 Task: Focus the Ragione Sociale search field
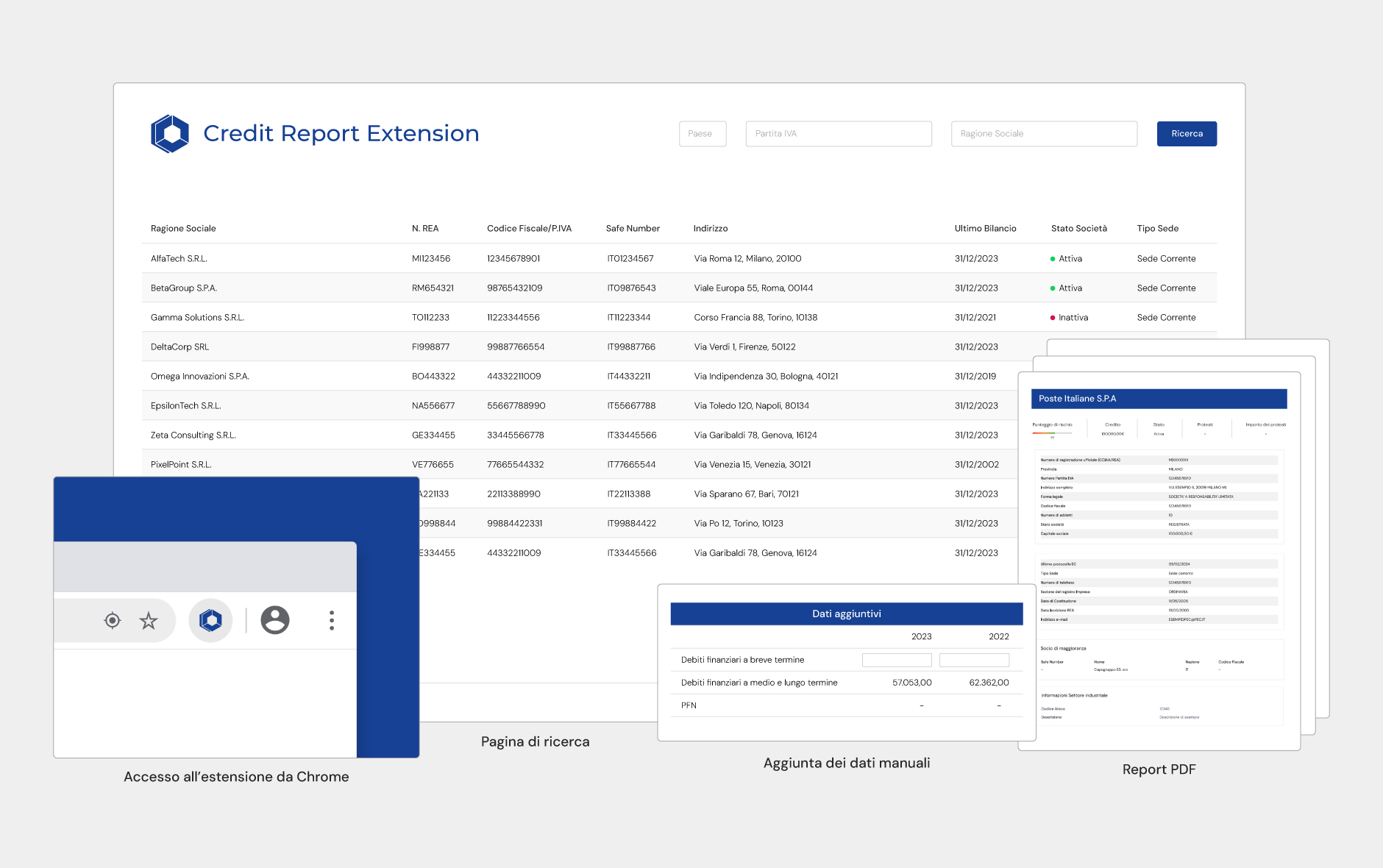pos(1043,134)
